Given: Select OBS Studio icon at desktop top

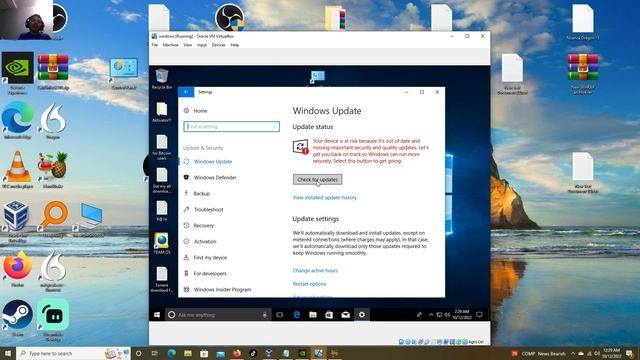Looking at the screenshot, I should pos(229,17).
